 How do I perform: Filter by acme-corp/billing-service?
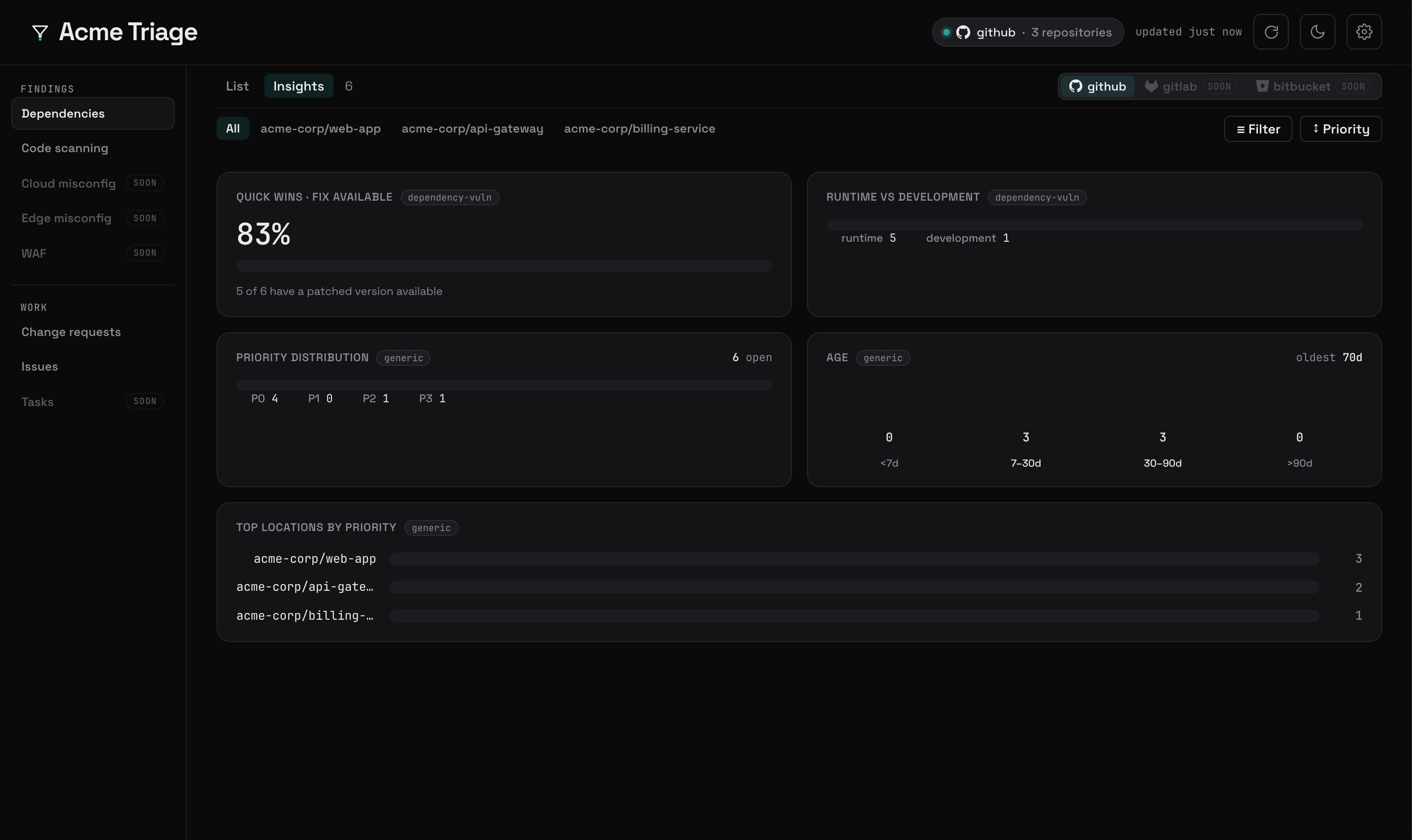pos(639,128)
